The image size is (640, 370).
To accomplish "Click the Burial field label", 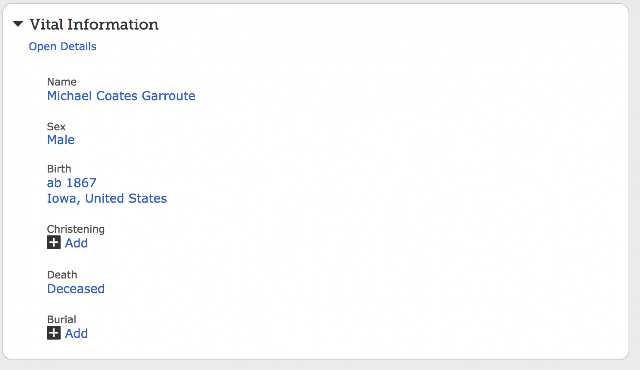I will click(x=62, y=319).
